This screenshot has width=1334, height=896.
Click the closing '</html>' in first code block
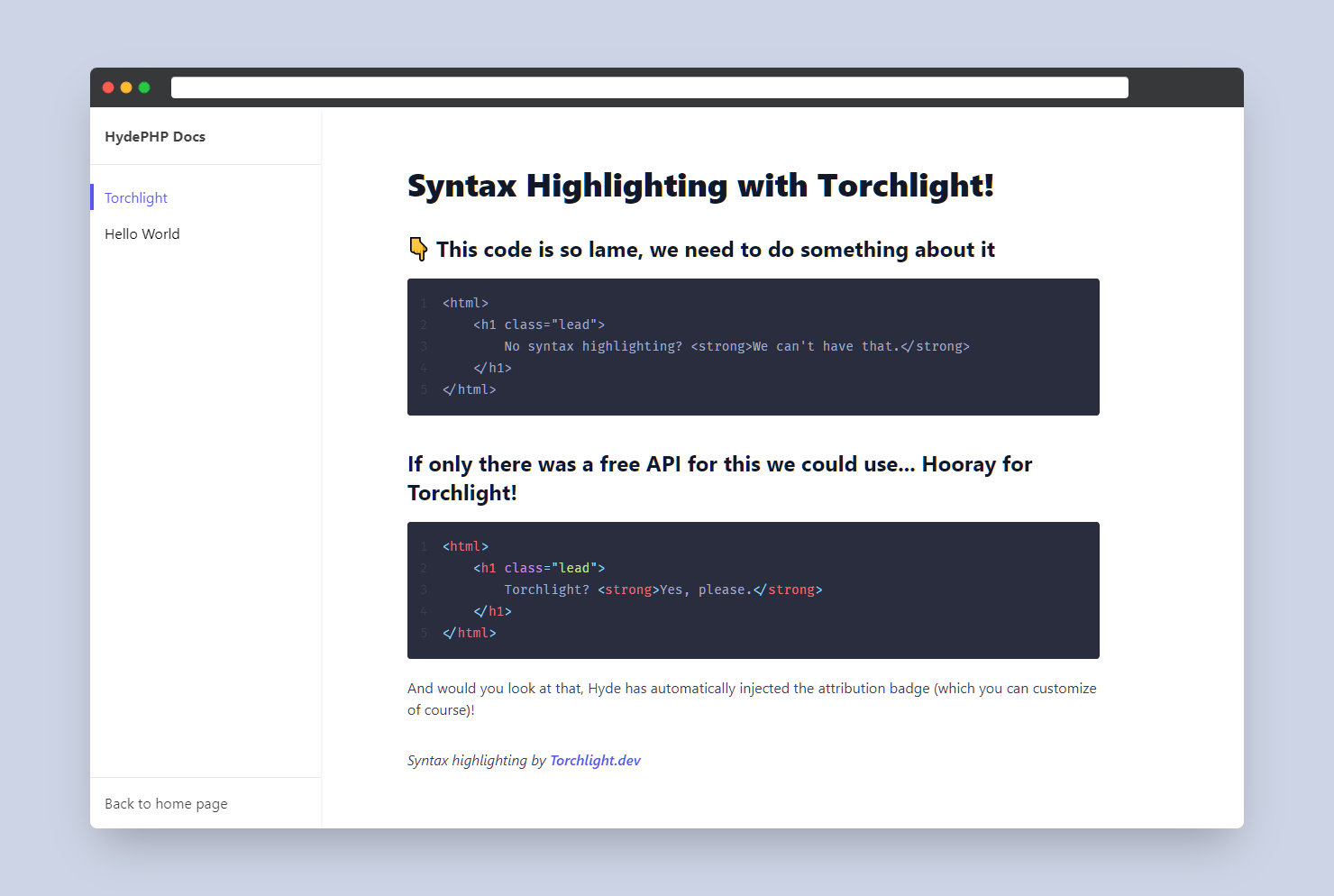[x=470, y=389]
